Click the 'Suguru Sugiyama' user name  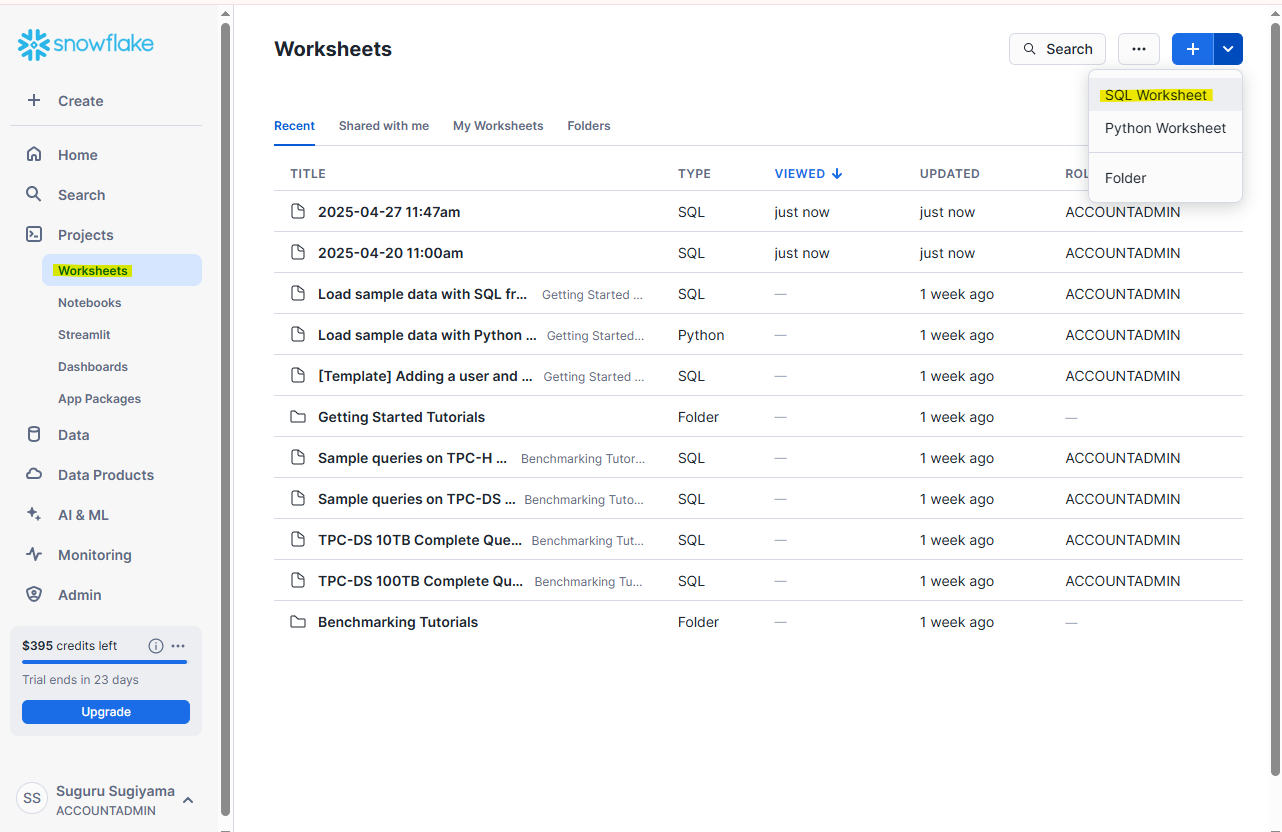115,791
